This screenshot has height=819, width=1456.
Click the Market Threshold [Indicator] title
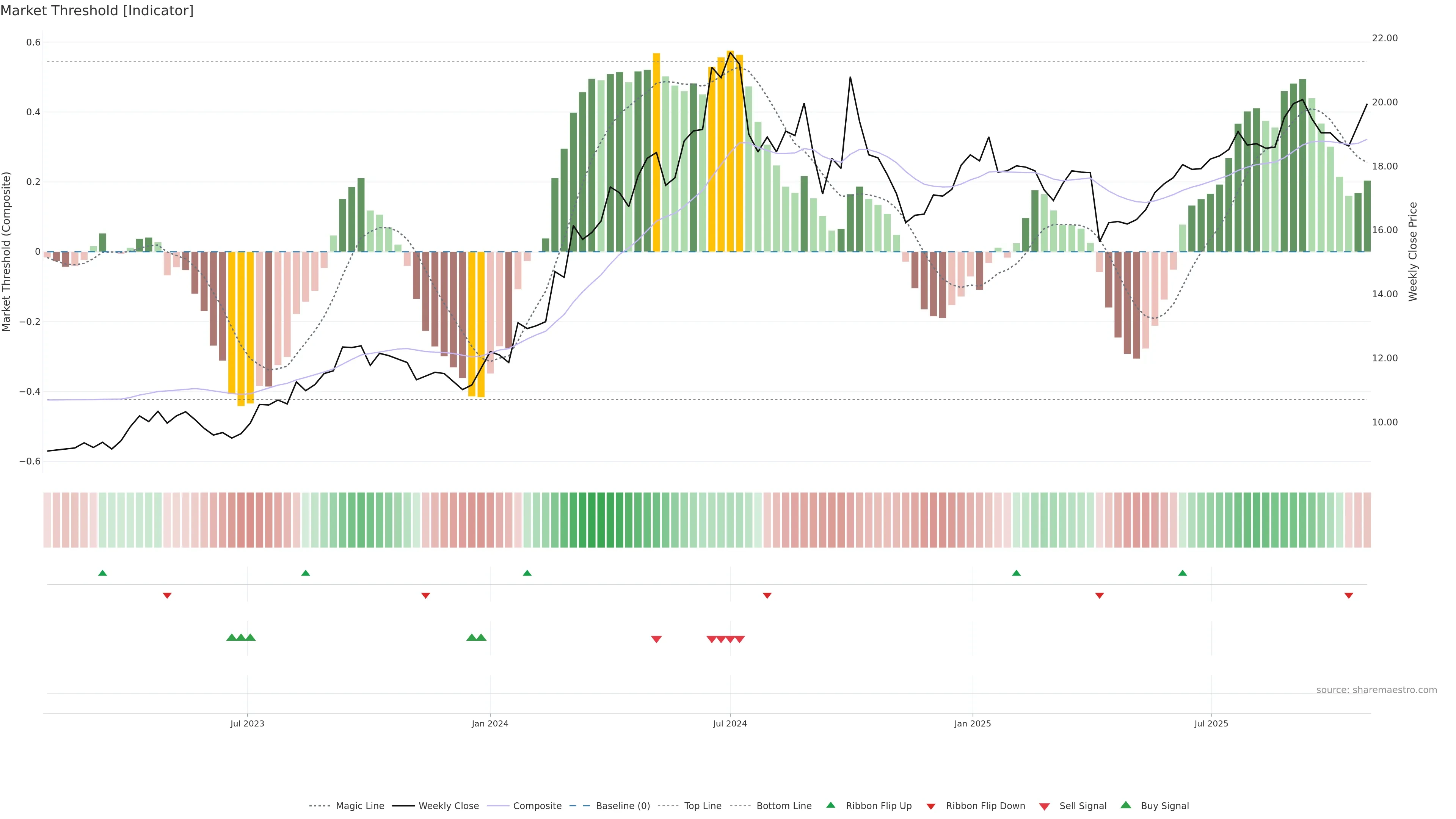point(97,11)
